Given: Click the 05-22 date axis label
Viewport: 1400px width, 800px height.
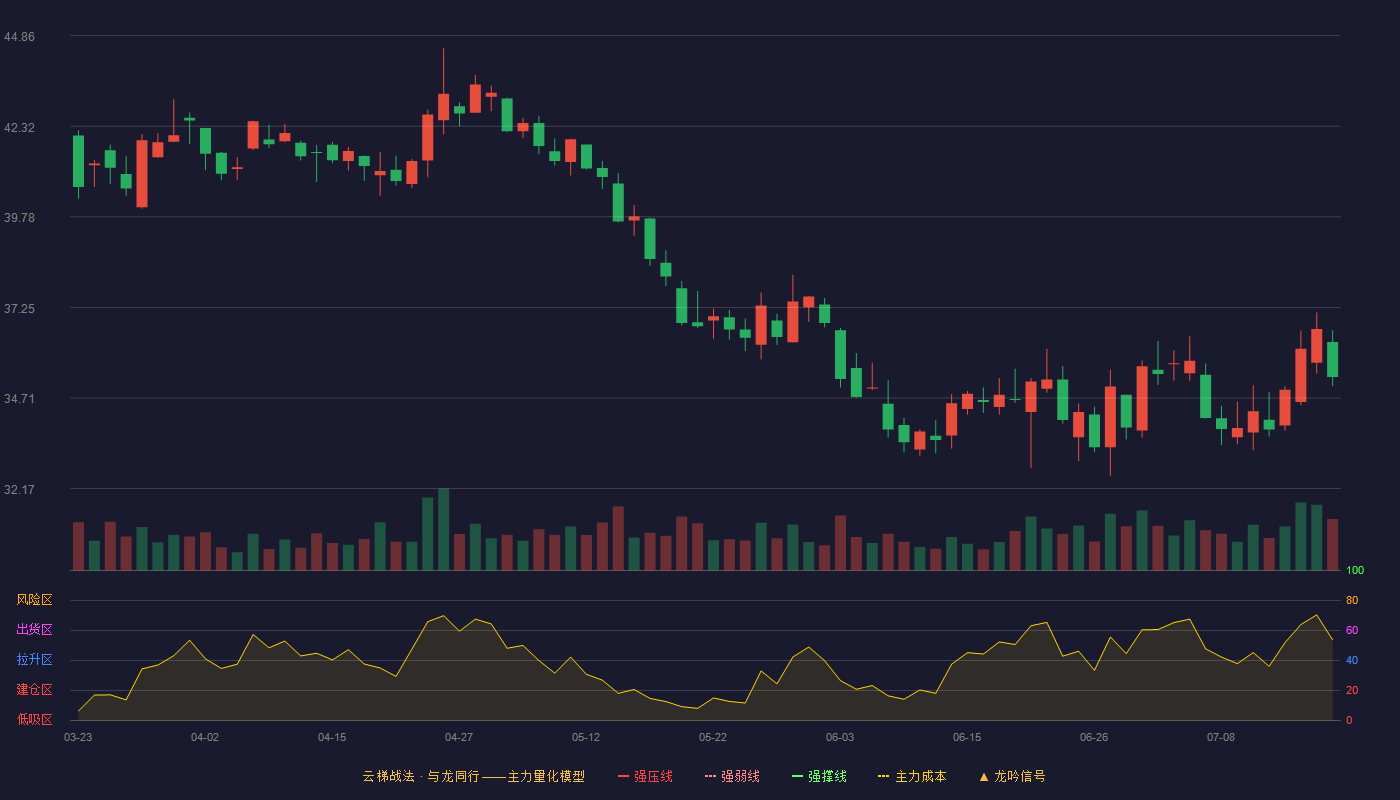Looking at the screenshot, I should [713, 737].
